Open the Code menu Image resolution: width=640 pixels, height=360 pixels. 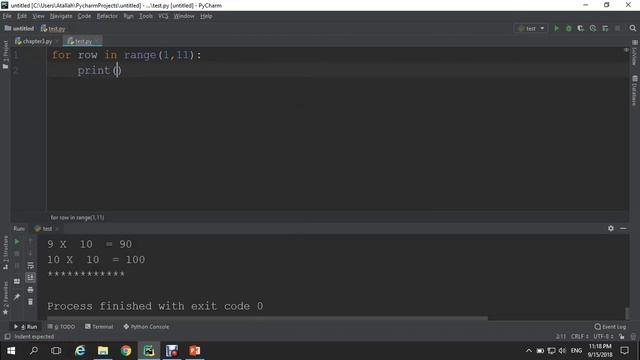(84, 16)
